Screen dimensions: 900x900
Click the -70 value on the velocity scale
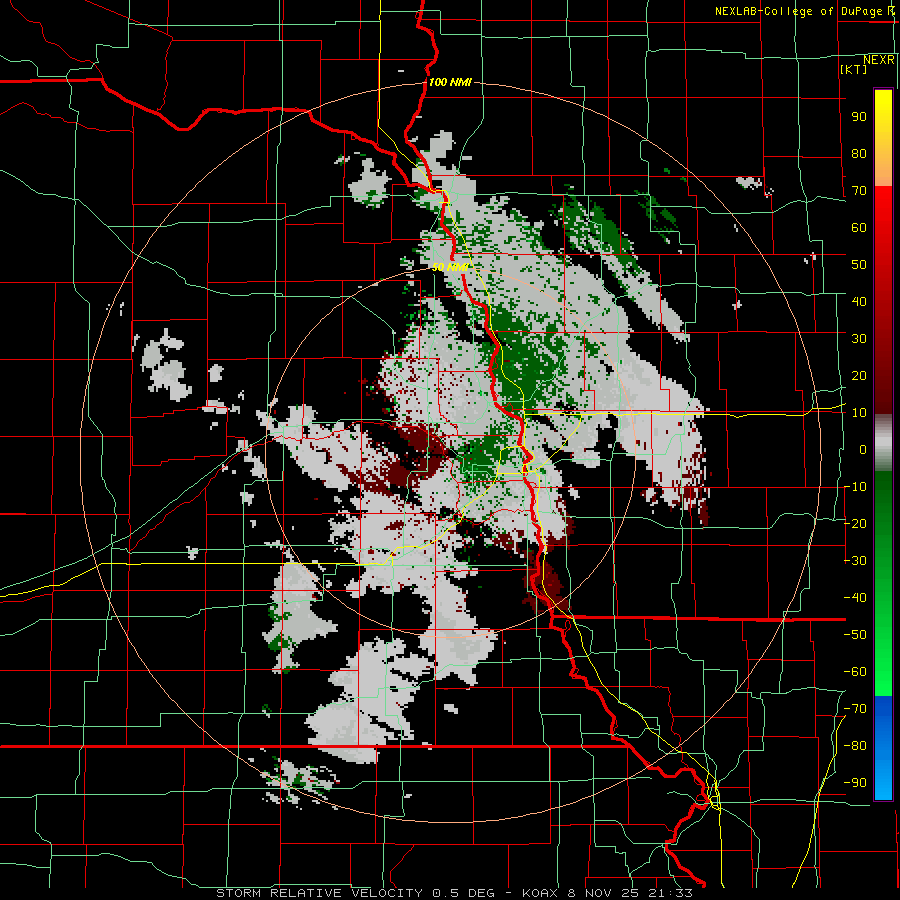pos(855,709)
